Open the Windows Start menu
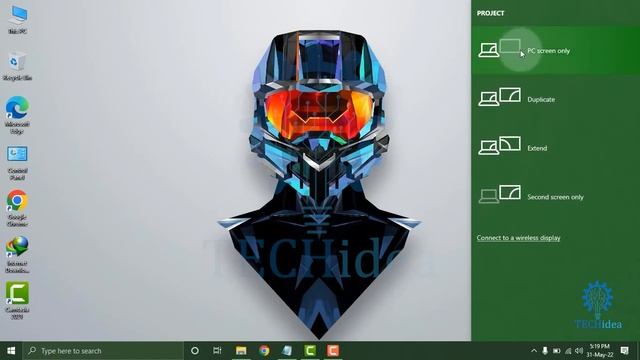The height and width of the screenshot is (360, 640). pos(11,351)
